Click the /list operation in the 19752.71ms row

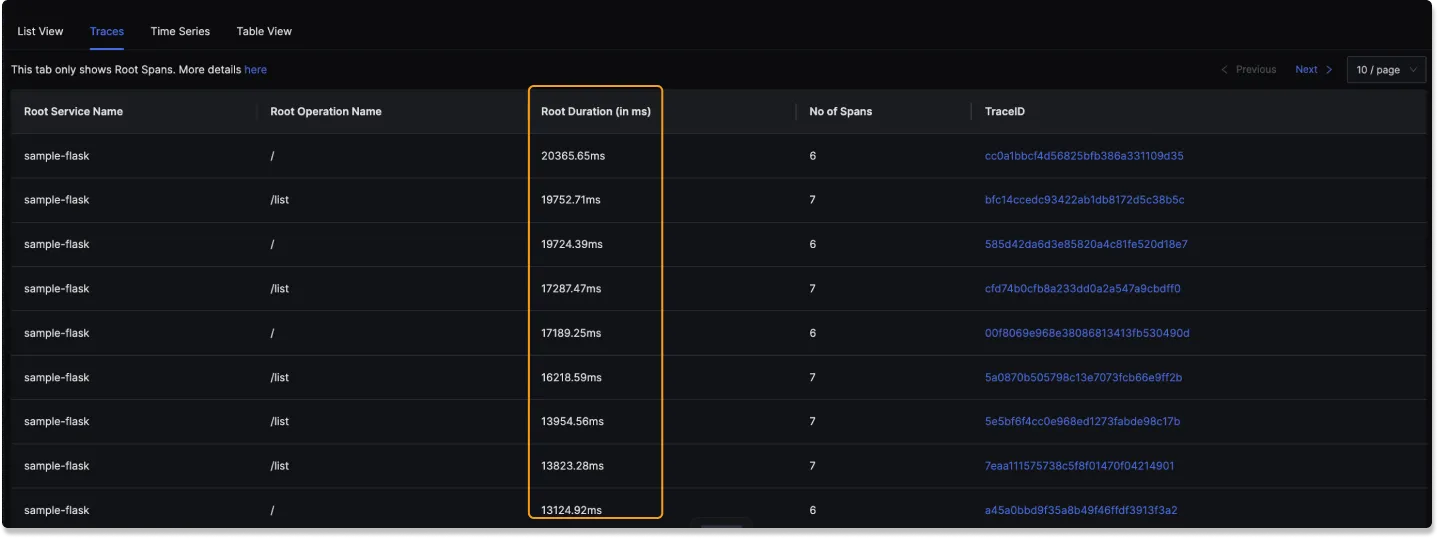pos(280,200)
